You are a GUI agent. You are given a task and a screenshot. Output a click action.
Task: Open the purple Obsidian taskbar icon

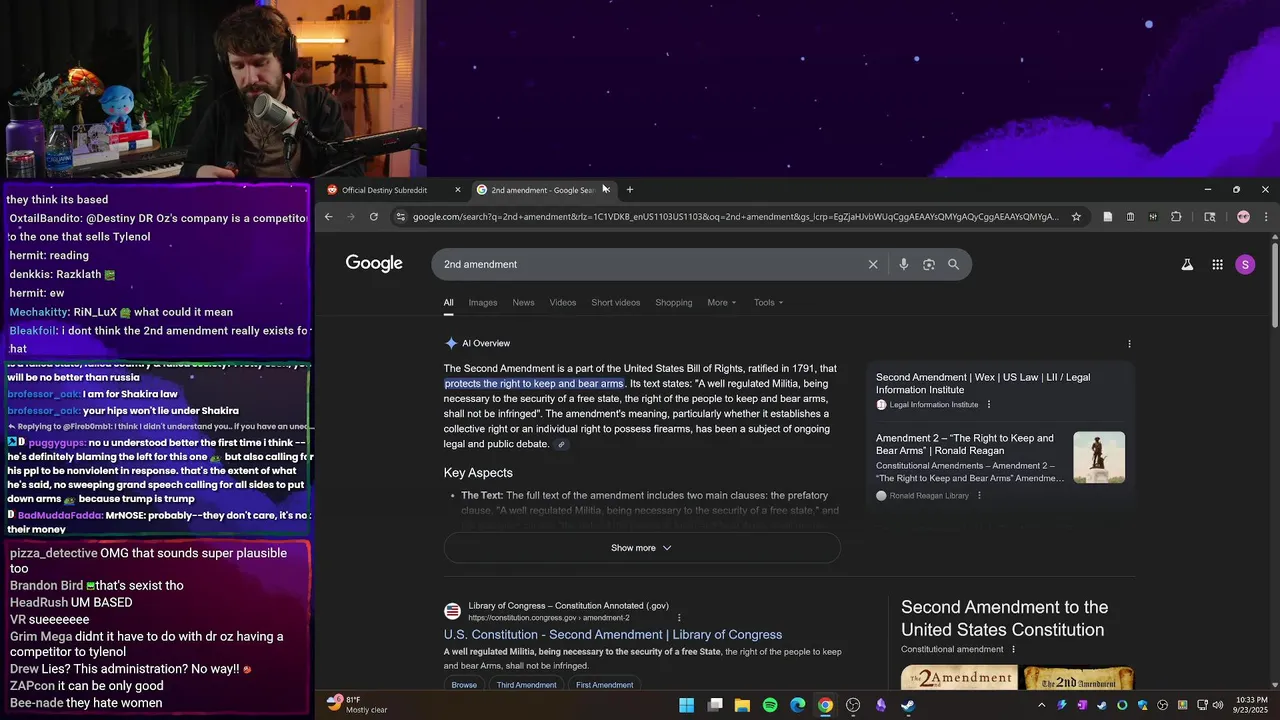[881, 705]
